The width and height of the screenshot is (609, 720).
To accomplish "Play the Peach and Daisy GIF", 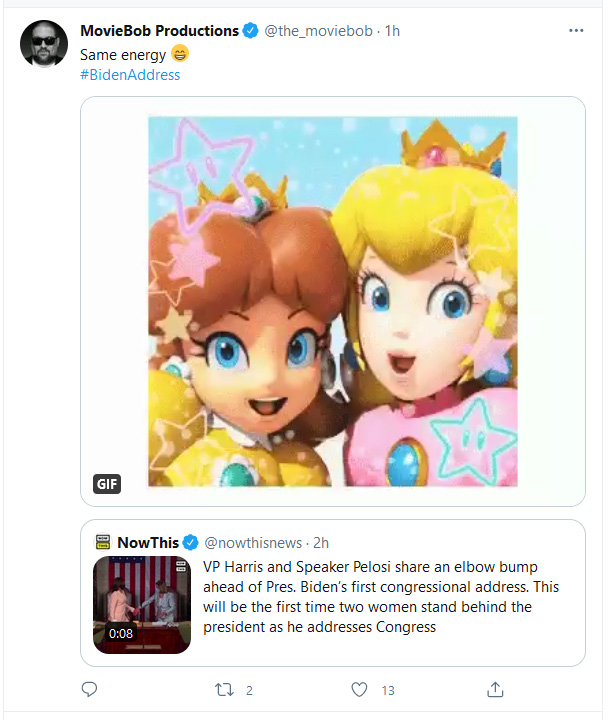I will point(333,301).
